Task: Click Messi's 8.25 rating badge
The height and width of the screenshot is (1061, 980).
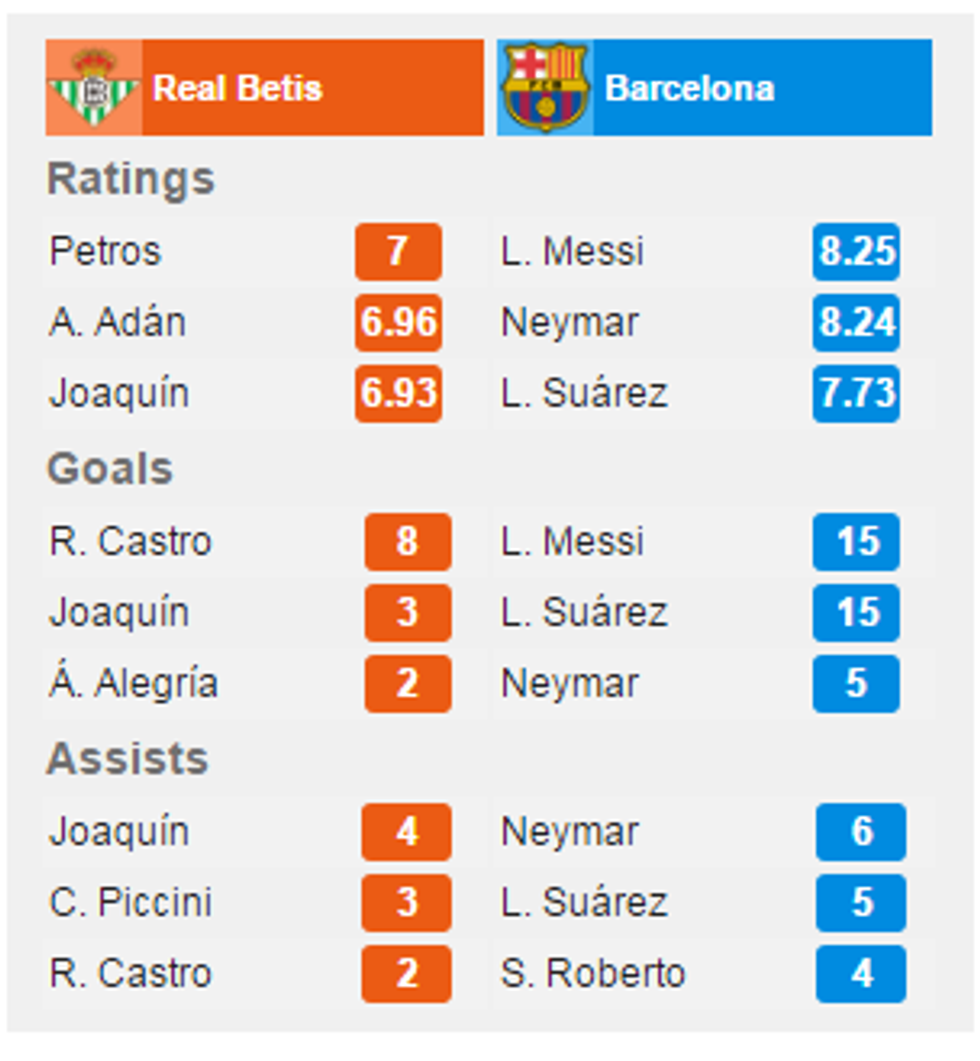Action: (858, 252)
